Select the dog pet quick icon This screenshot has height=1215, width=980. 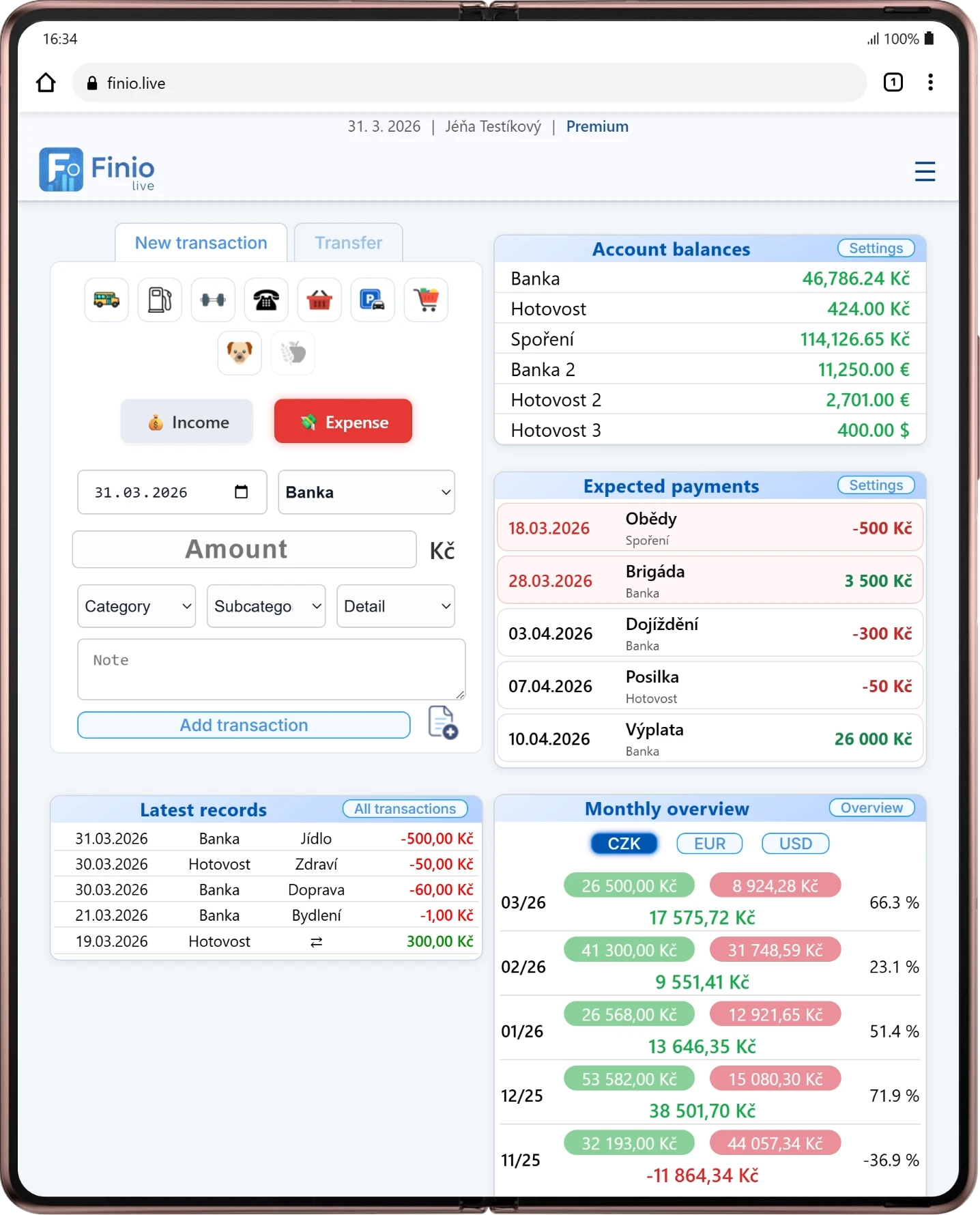click(x=240, y=353)
